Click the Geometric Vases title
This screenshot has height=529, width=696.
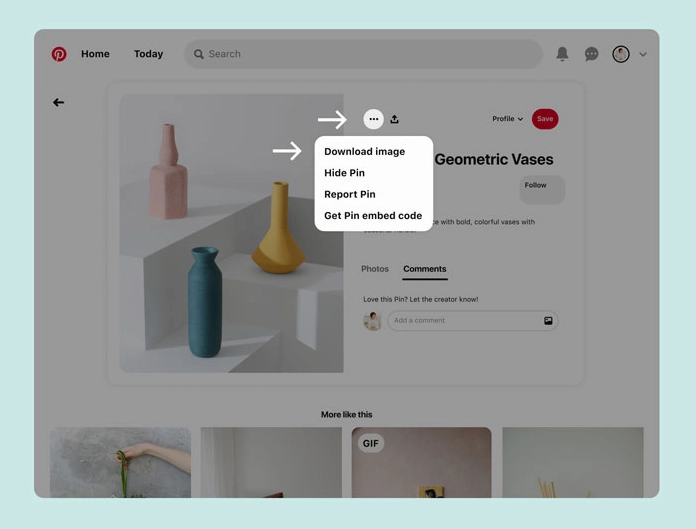pos(494,159)
